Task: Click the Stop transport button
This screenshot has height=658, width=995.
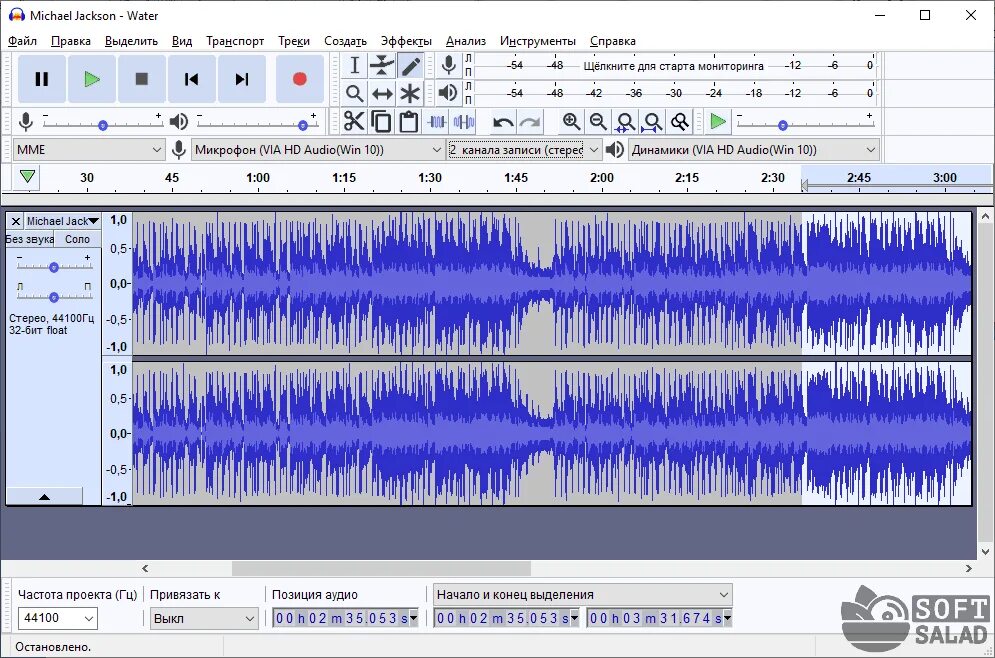Action: (142, 79)
